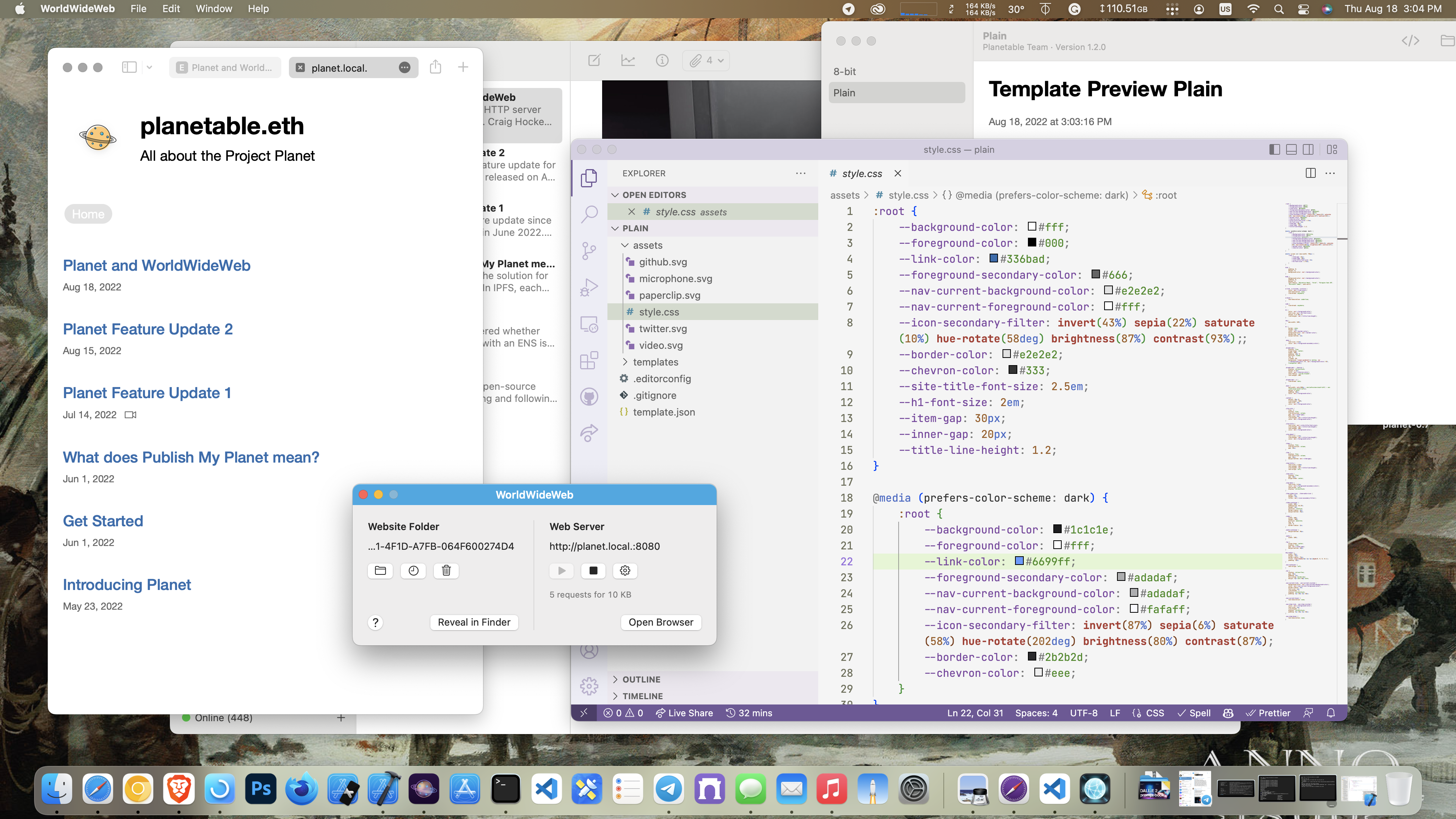Compose a new article in Planet
1456x819 pixels.
click(x=594, y=61)
